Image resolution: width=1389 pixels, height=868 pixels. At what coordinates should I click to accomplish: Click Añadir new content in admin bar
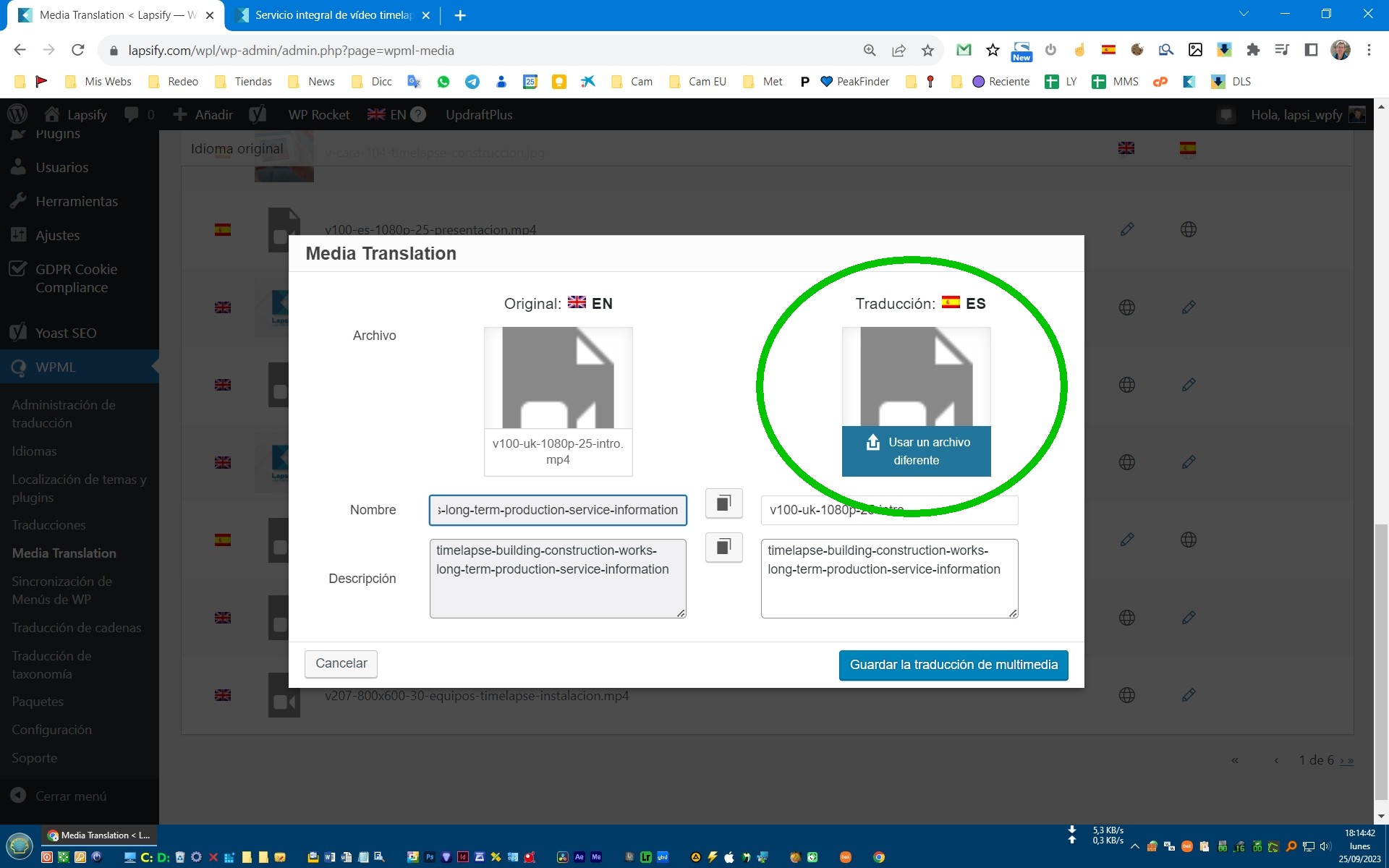click(203, 114)
